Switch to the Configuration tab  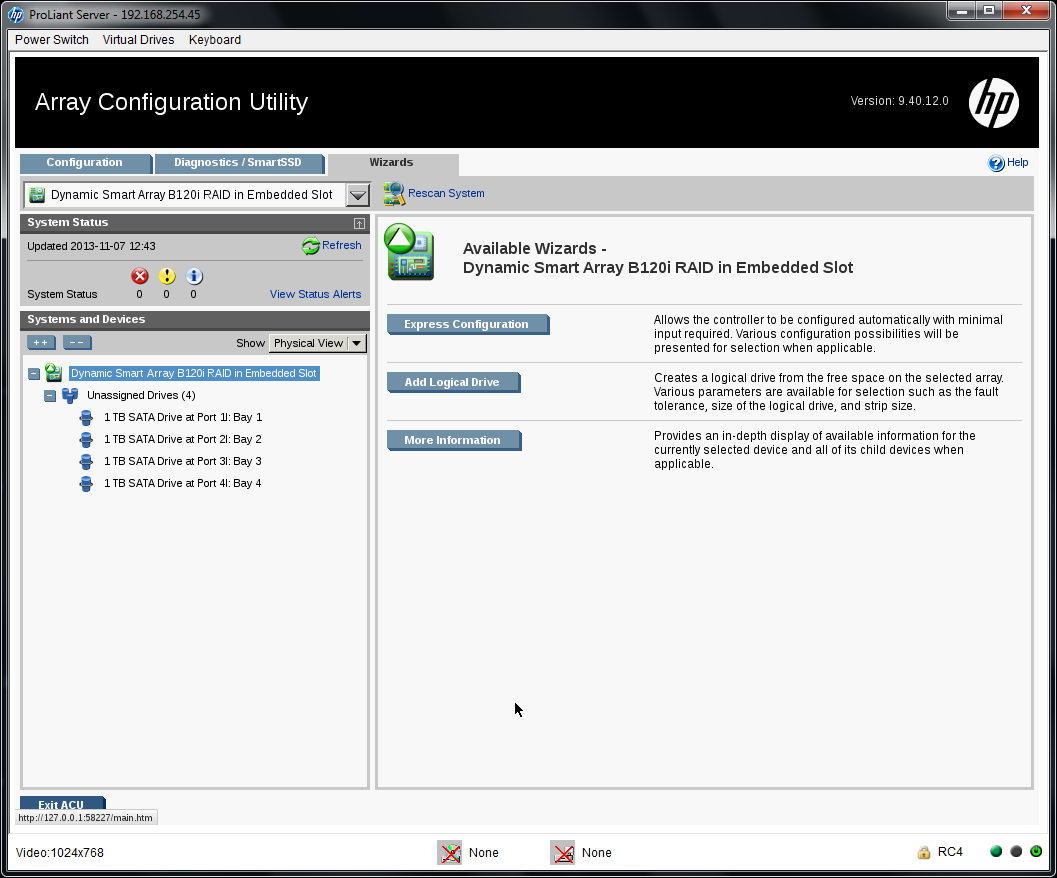pos(85,163)
